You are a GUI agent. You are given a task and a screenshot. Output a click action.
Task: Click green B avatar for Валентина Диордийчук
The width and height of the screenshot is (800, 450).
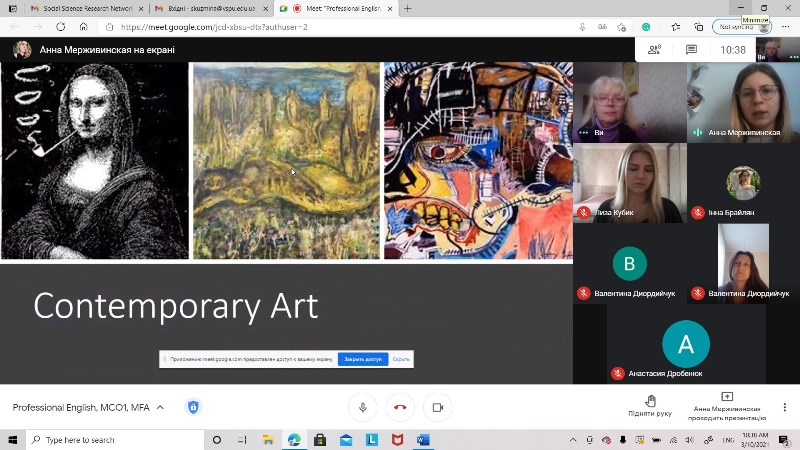[630, 264]
